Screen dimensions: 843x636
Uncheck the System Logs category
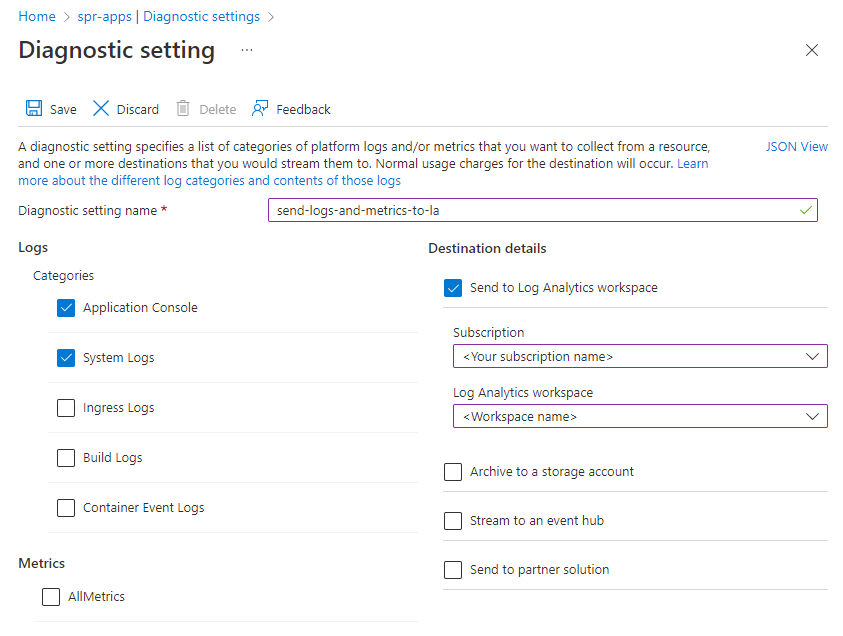tap(67, 358)
